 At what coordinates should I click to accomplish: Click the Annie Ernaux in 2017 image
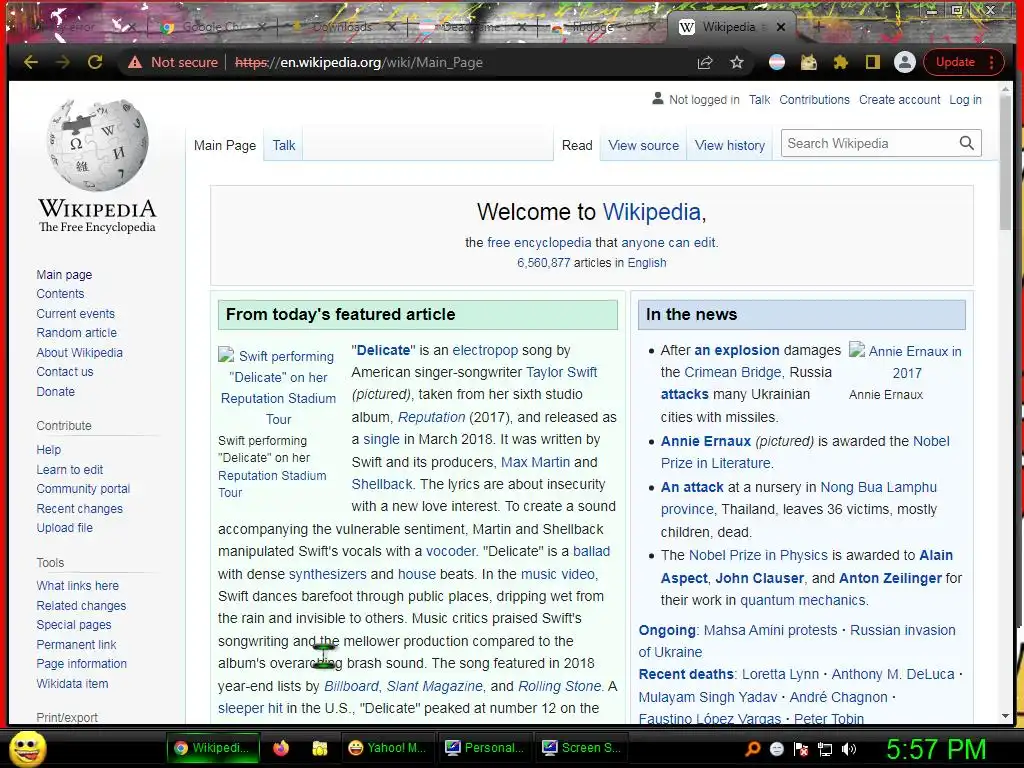click(x=906, y=361)
